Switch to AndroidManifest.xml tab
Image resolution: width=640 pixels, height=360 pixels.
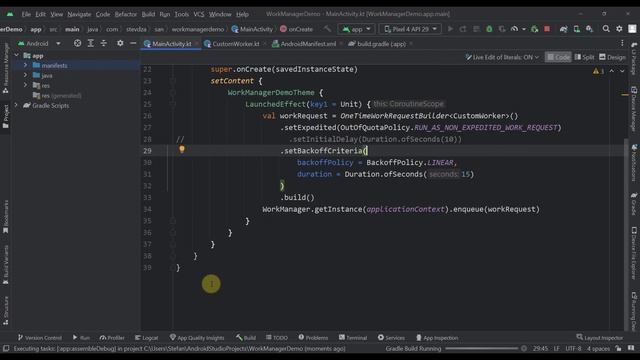pos(307,44)
